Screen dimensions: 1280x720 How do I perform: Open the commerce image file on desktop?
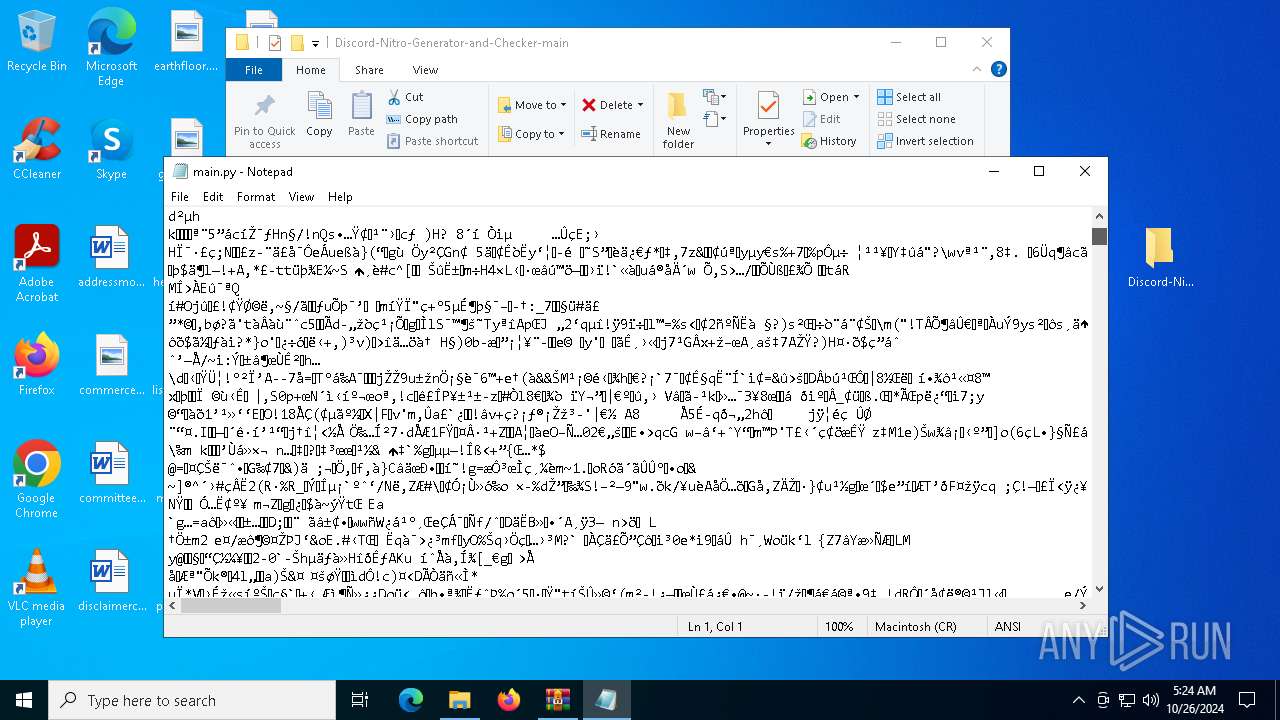(111, 364)
